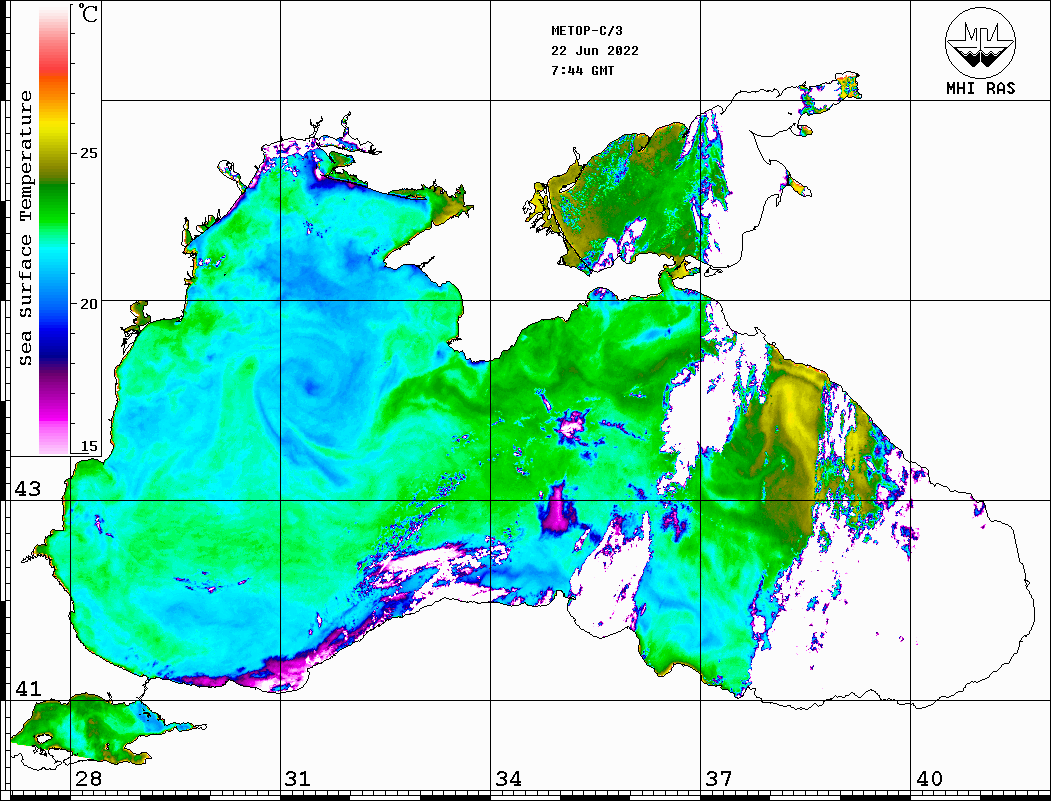Click longitude label "34"
This screenshot has width=1051, height=801.
(x=508, y=778)
